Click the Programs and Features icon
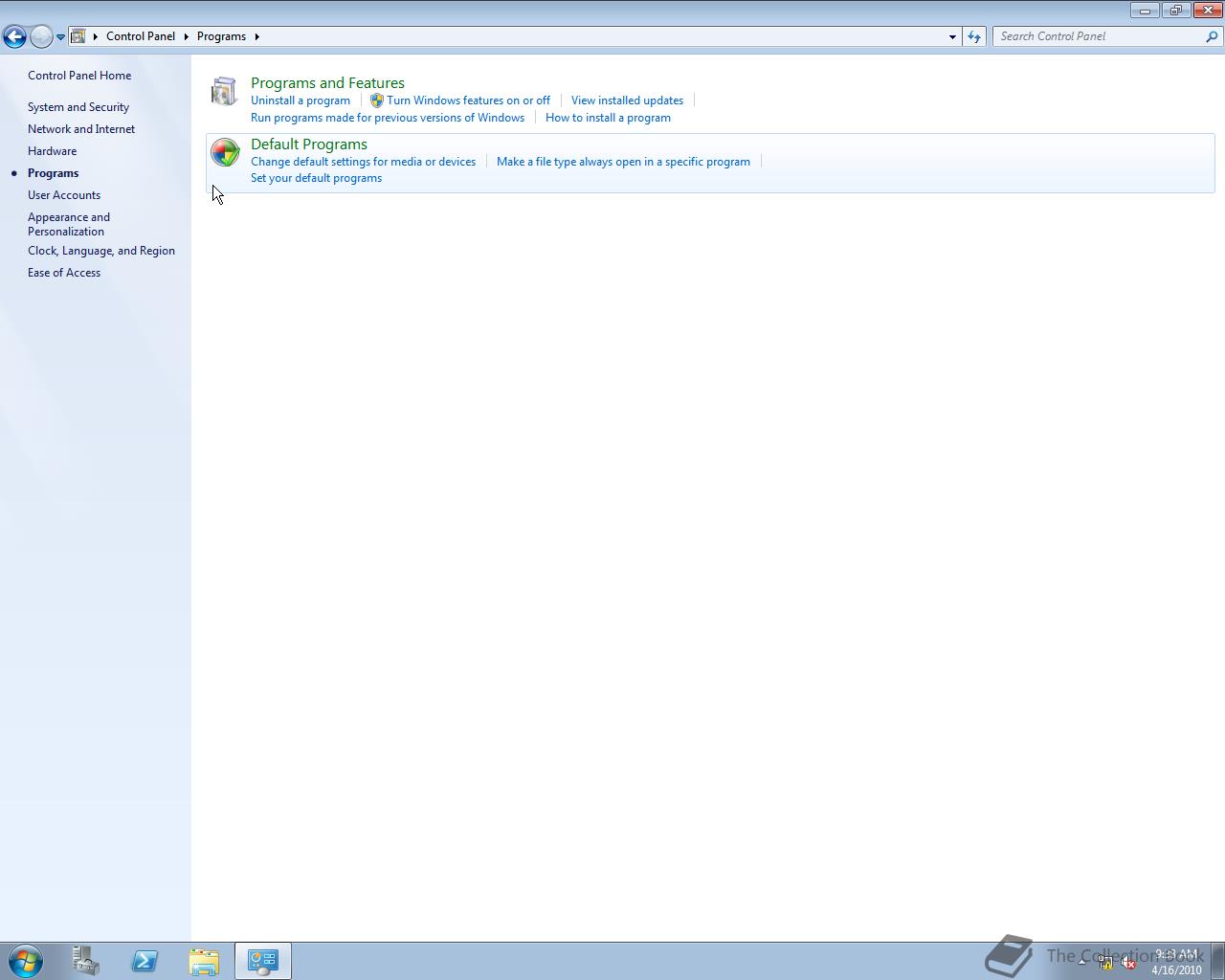Screen dimensions: 1225x980 pos(224,91)
